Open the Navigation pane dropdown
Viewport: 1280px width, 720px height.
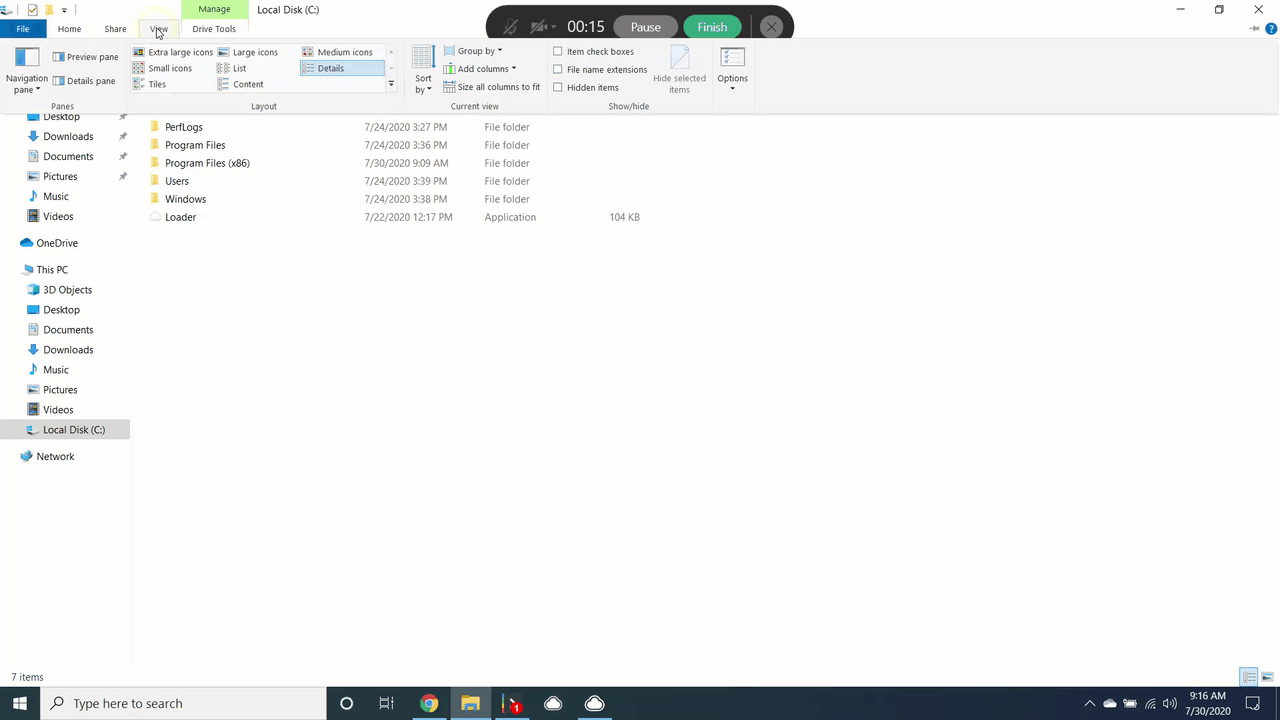[27, 70]
